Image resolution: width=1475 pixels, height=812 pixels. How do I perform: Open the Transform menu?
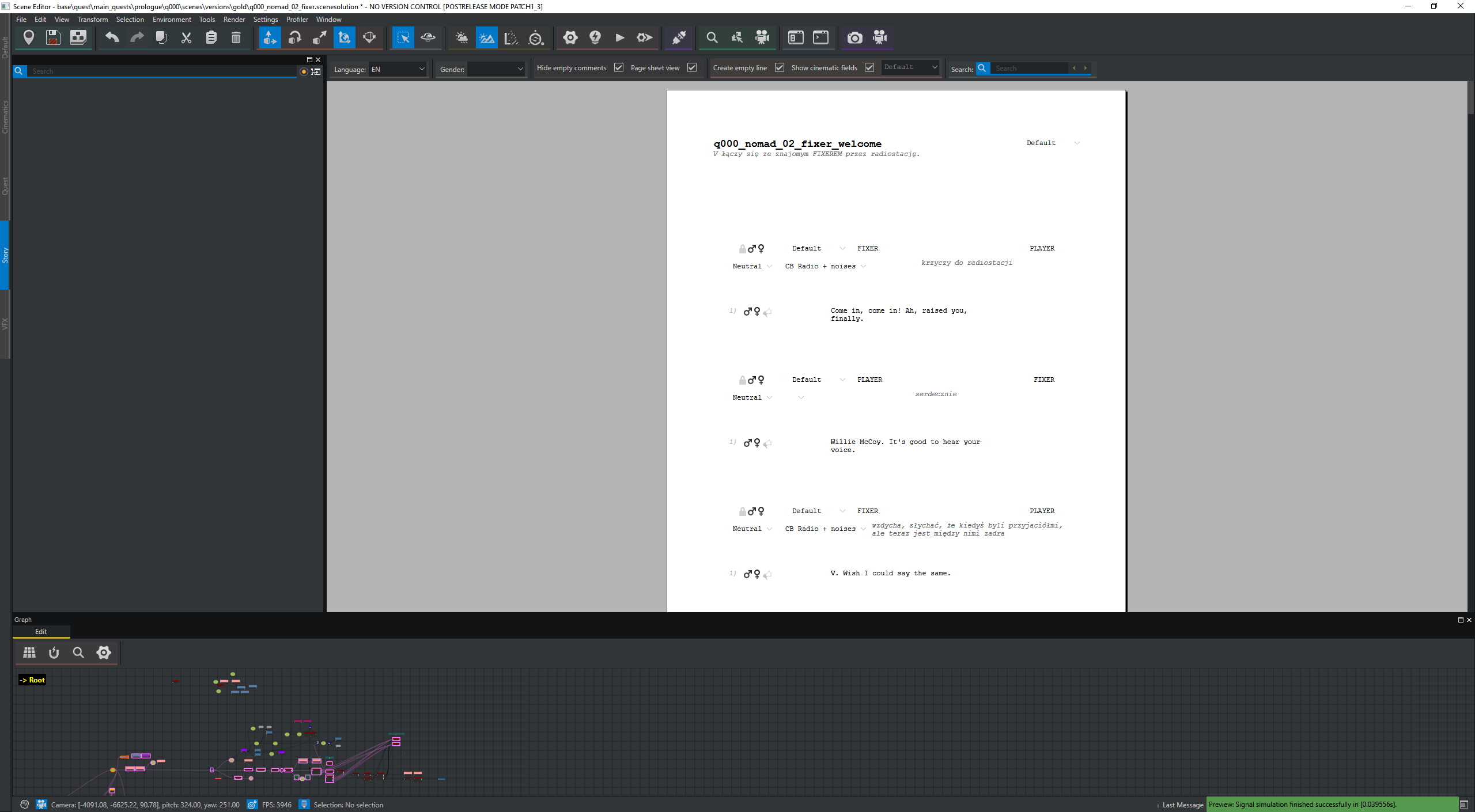(93, 20)
